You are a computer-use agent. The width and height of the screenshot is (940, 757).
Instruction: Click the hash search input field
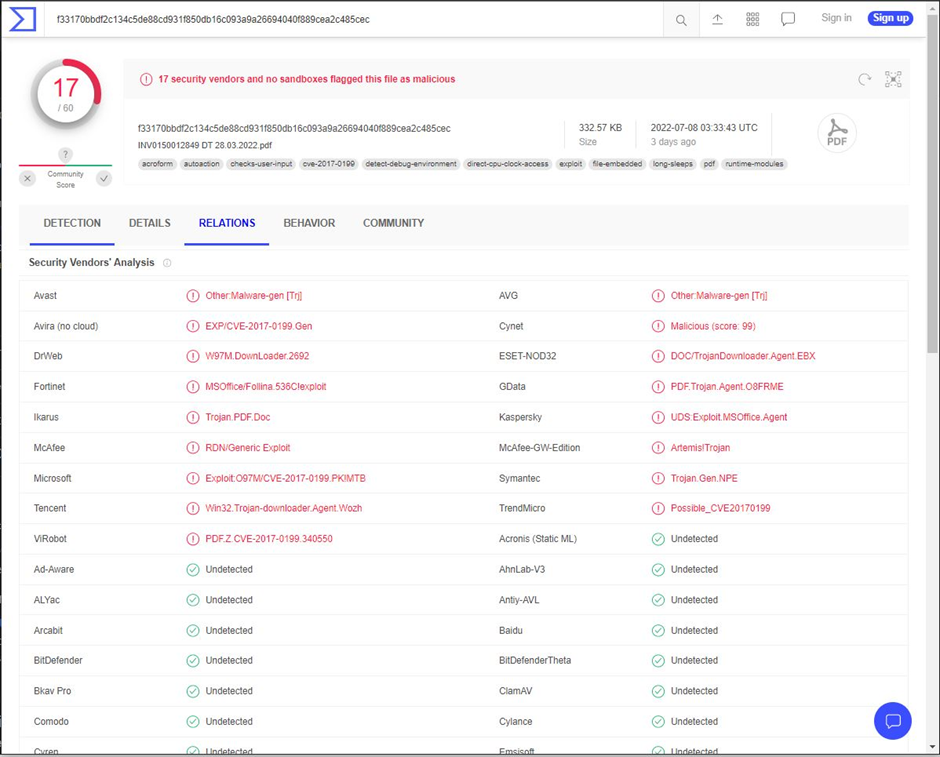pos(354,19)
